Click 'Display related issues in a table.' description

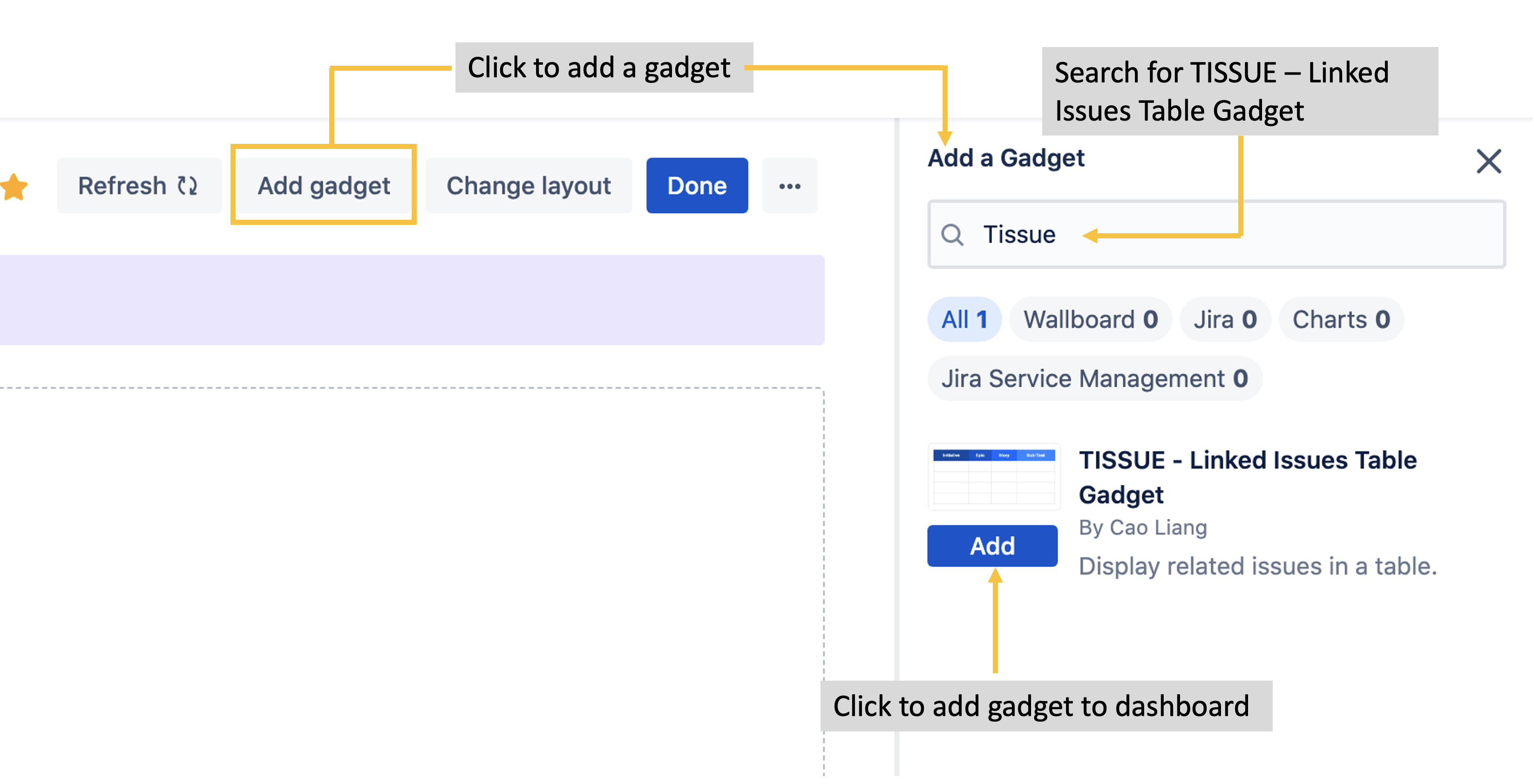[x=1258, y=566]
